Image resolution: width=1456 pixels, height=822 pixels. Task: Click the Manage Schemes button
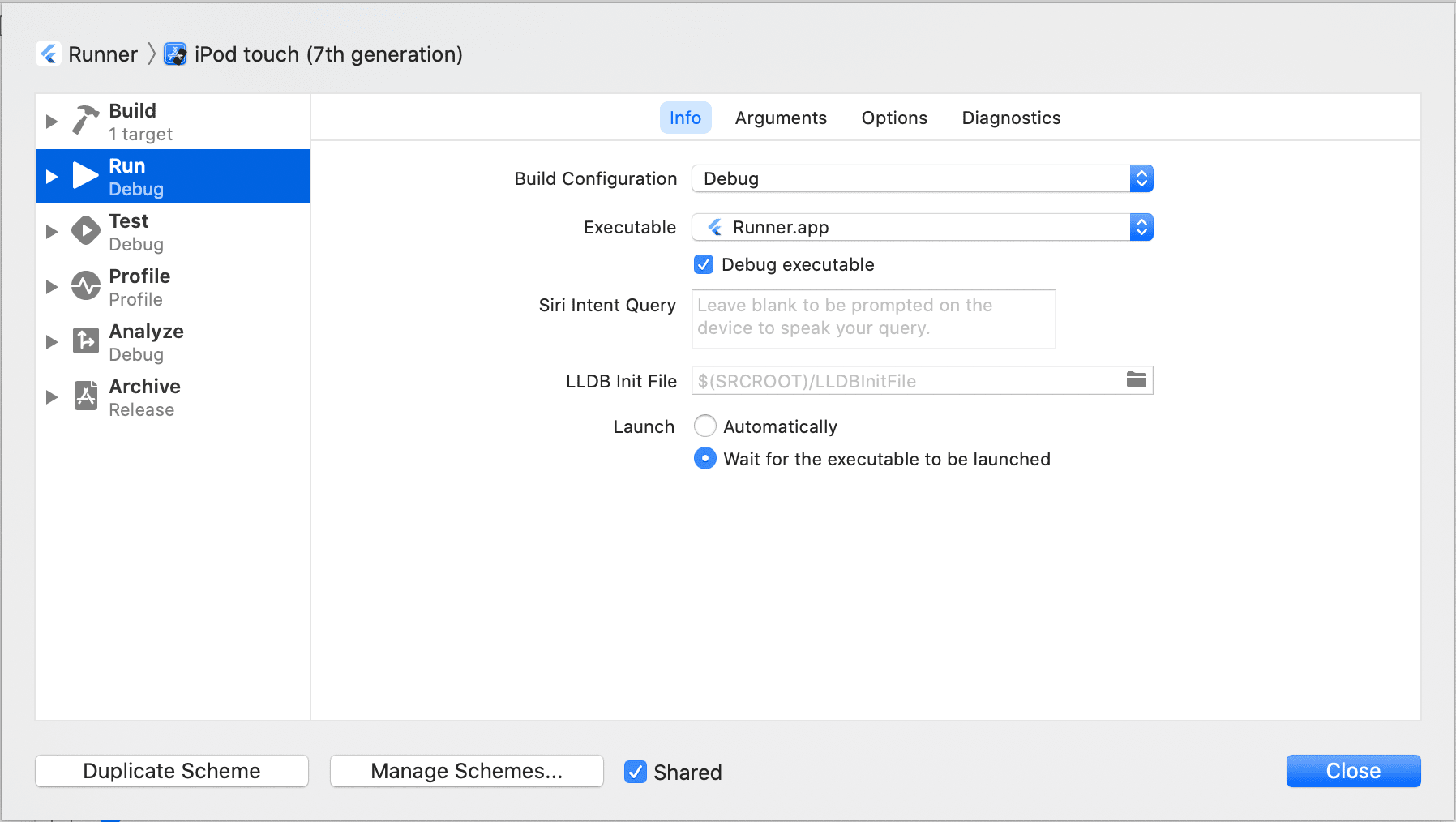click(466, 771)
